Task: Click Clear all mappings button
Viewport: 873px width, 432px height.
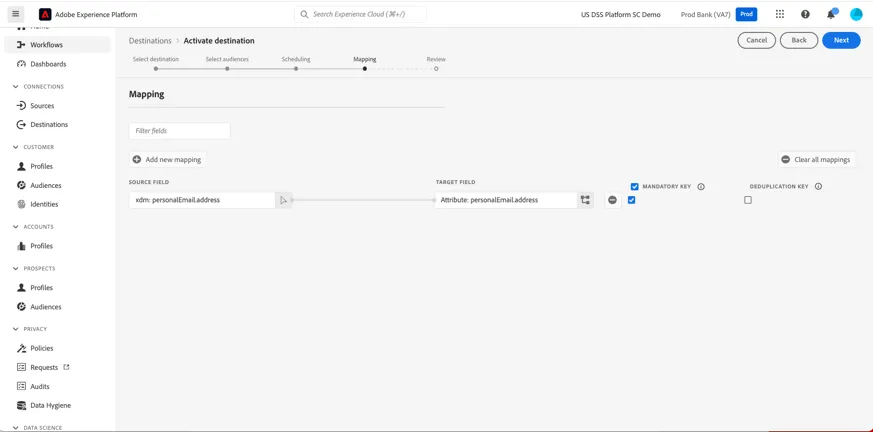Action: point(816,160)
